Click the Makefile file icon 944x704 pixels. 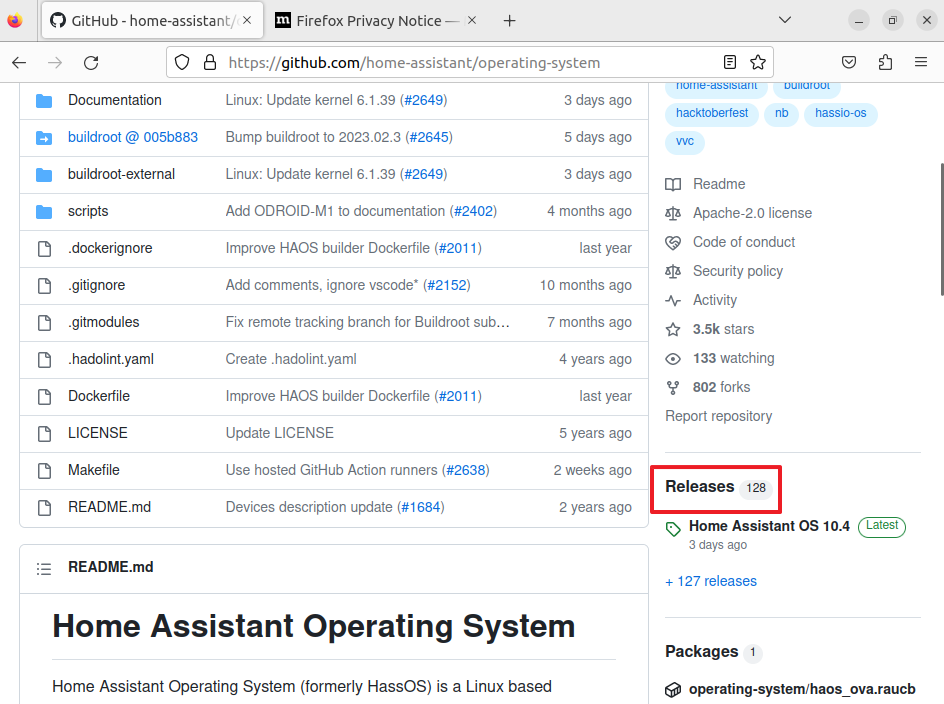45,470
